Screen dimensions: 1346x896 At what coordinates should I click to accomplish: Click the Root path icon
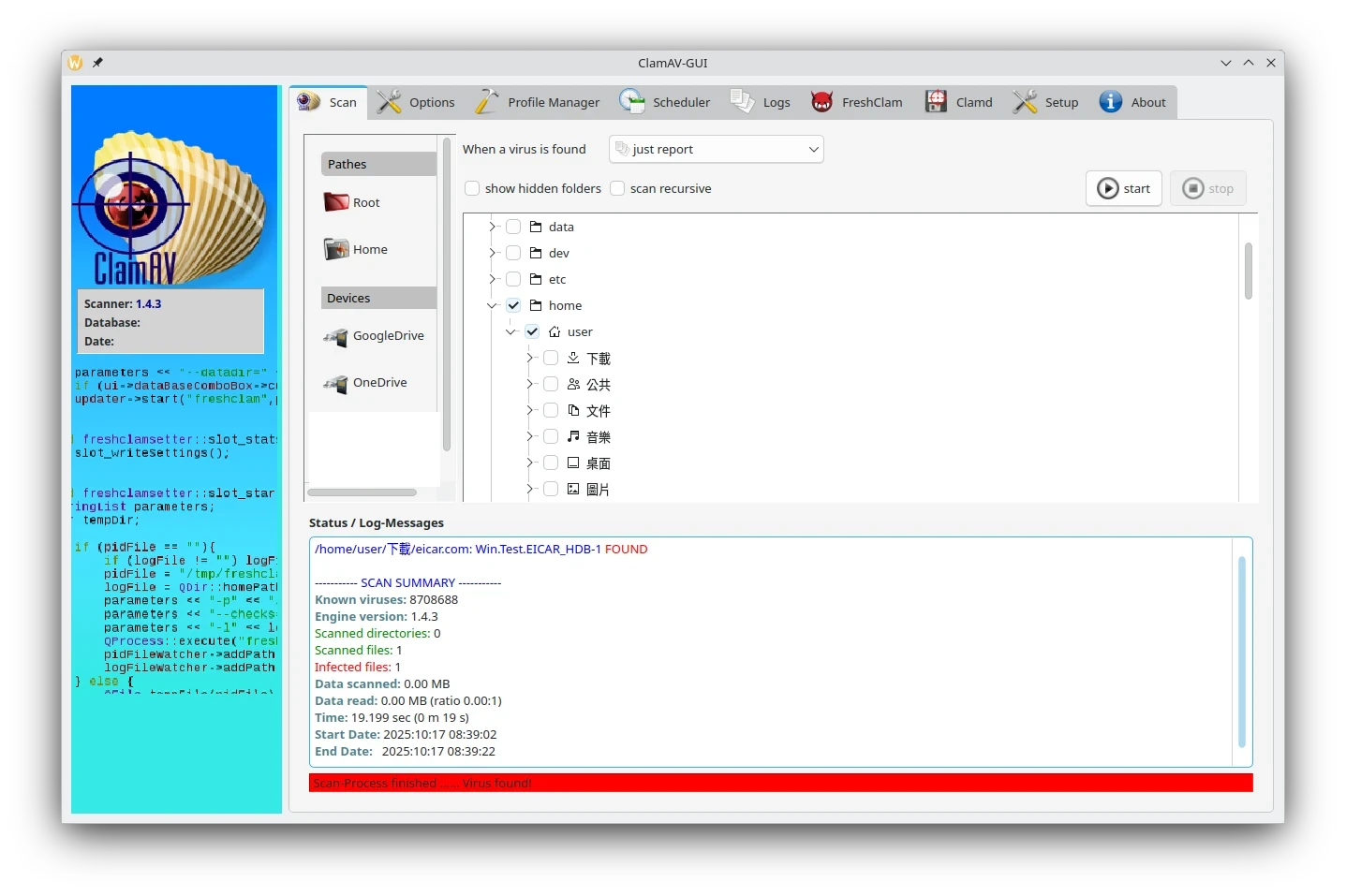(x=335, y=202)
